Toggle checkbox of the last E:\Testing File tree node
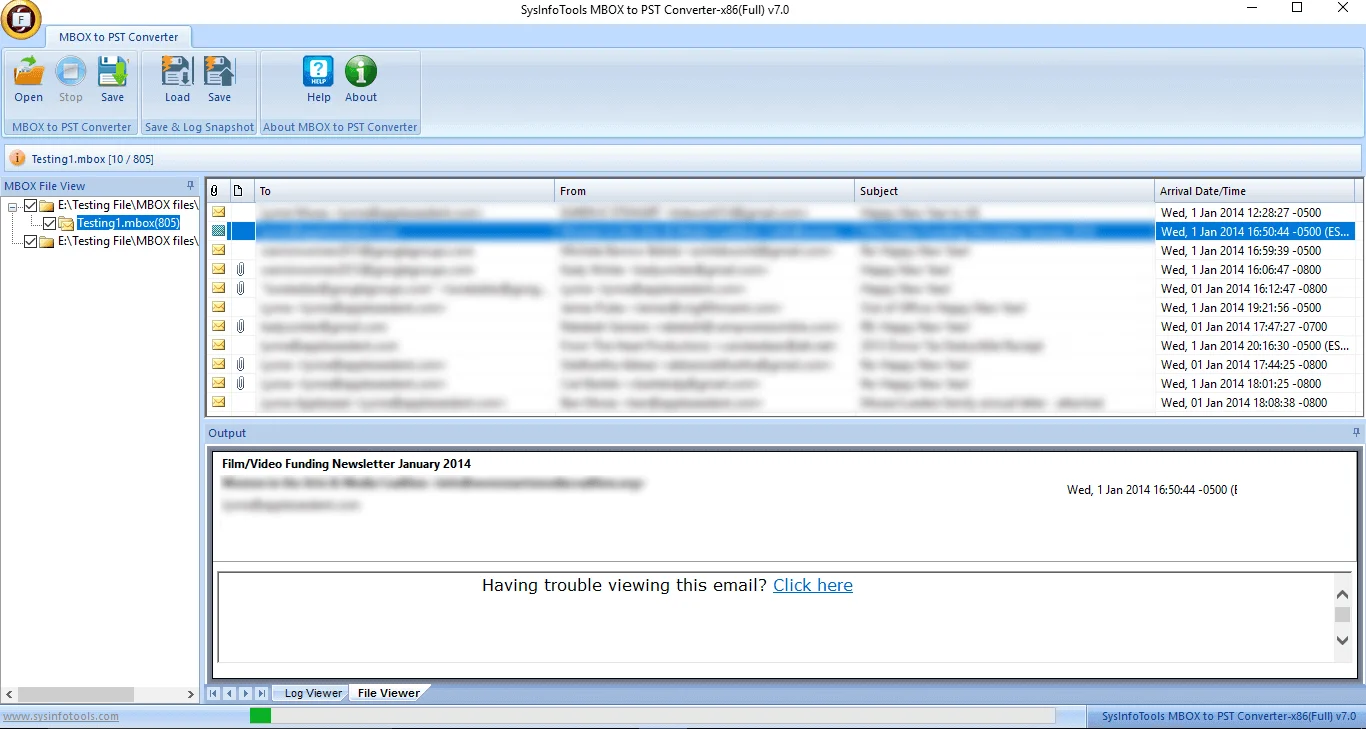Image resolution: width=1366 pixels, height=729 pixels. (x=30, y=241)
